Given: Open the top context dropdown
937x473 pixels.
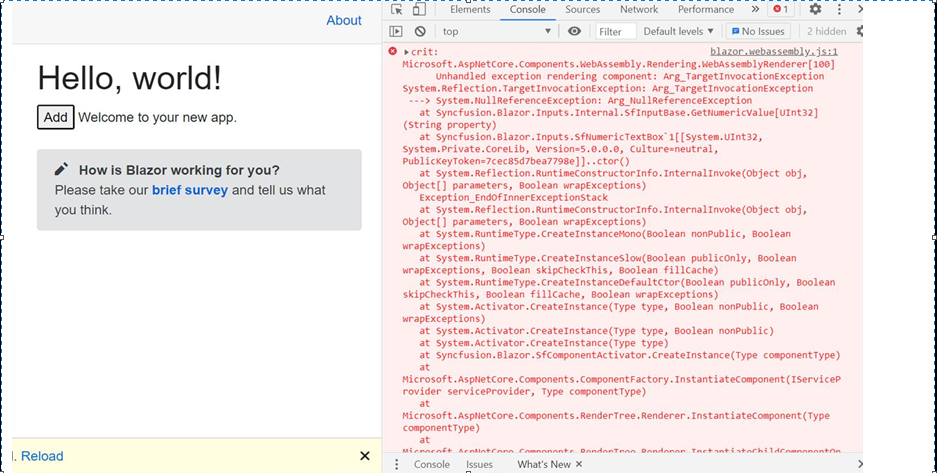Looking at the screenshot, I should [x=496, y=32].
